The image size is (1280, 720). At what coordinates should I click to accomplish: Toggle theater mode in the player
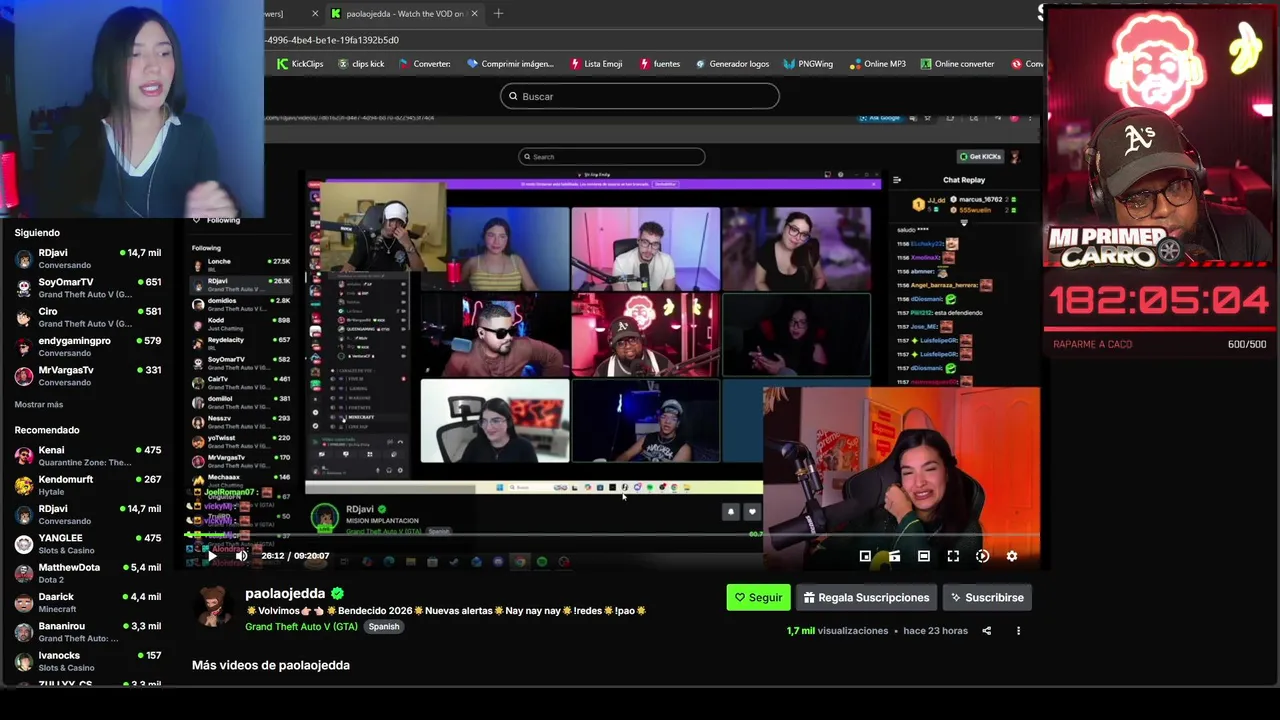click(x=924, y=556)
